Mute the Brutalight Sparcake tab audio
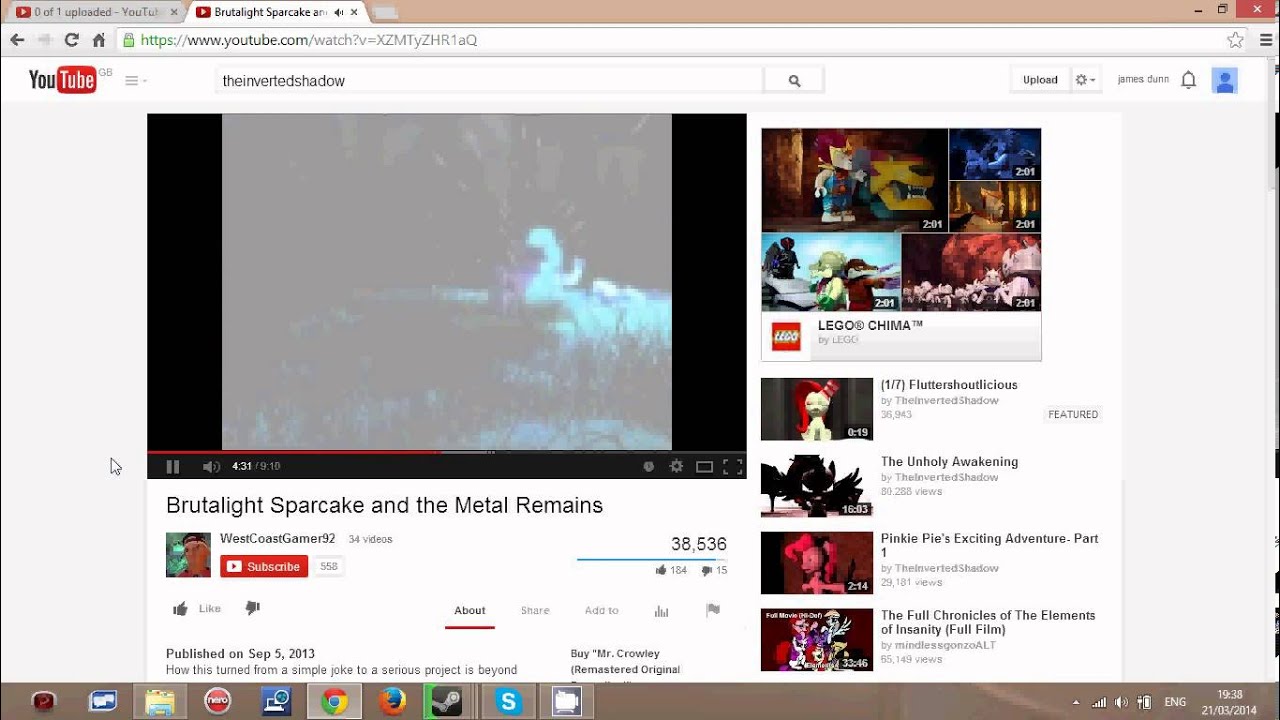The height and width of the screenshot is (720, 1280). [x=338, y=12]
